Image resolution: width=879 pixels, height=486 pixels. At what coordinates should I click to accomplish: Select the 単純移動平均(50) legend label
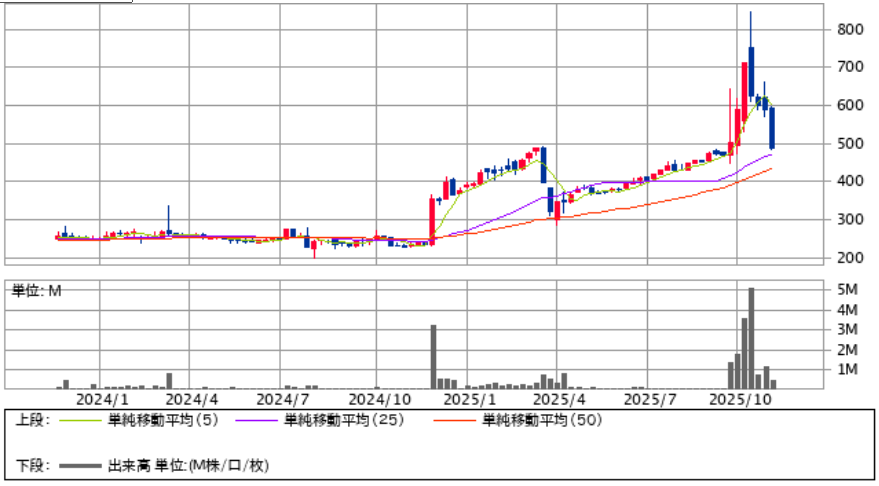[542, 421]
